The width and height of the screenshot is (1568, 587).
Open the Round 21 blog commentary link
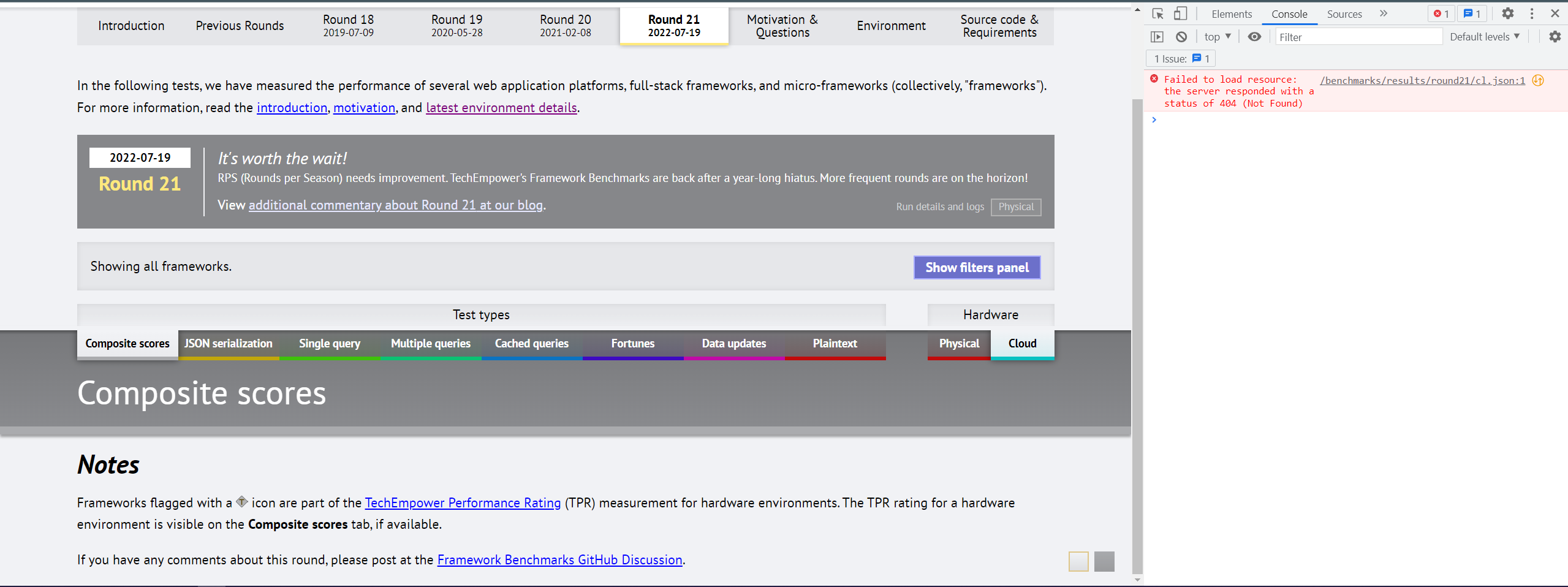396,205
